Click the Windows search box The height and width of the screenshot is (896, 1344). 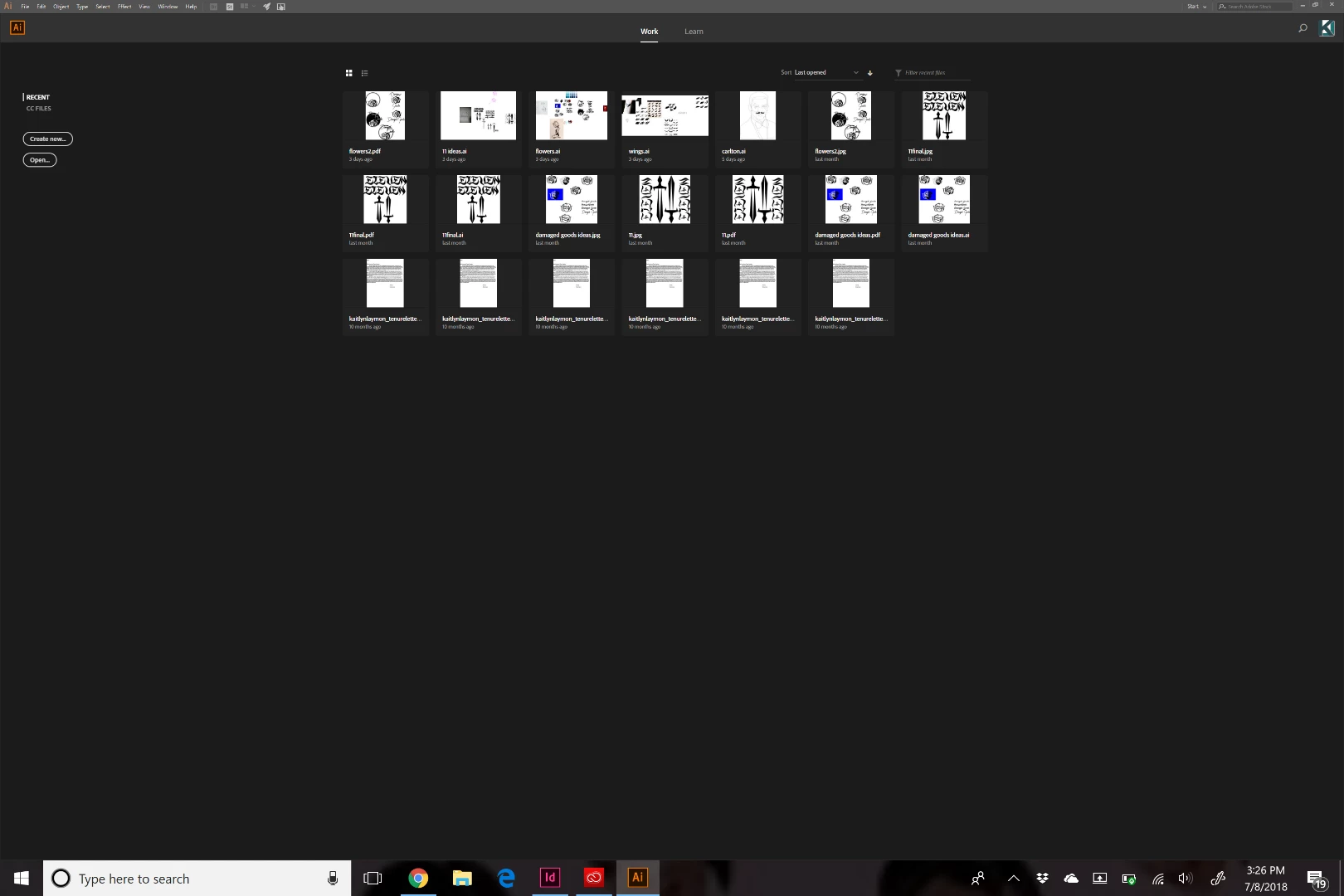click(197, 878)
